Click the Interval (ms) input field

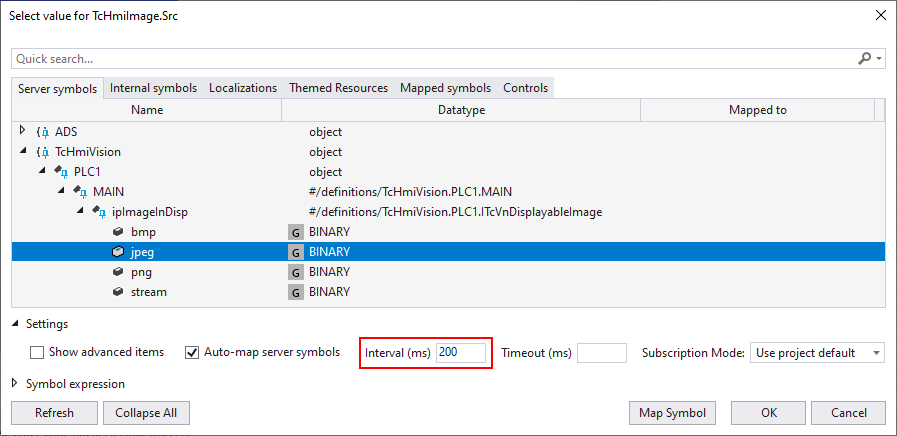pos(461,352)
